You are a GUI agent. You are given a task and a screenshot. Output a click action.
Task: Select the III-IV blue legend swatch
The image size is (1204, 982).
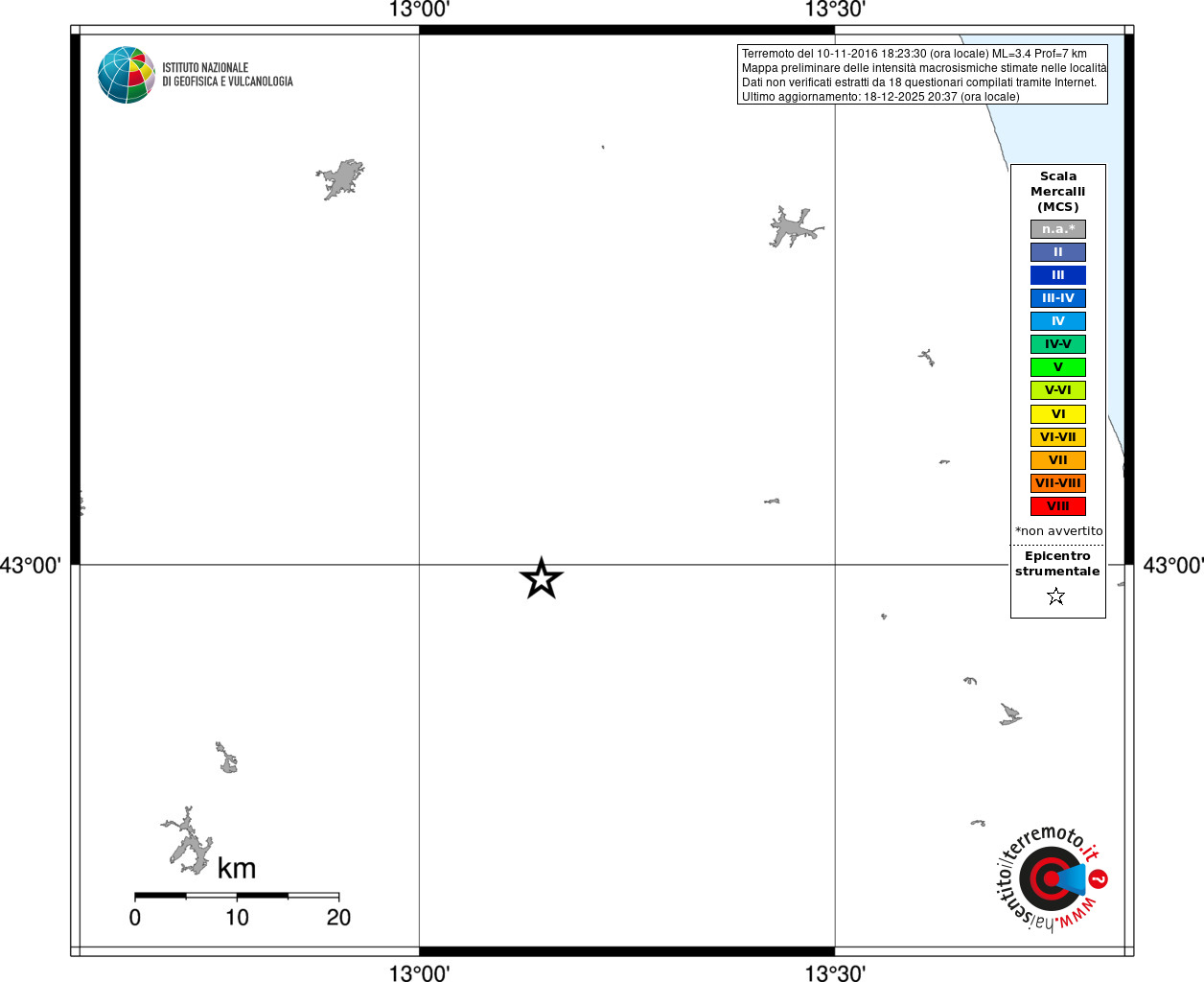point(1058,298)
